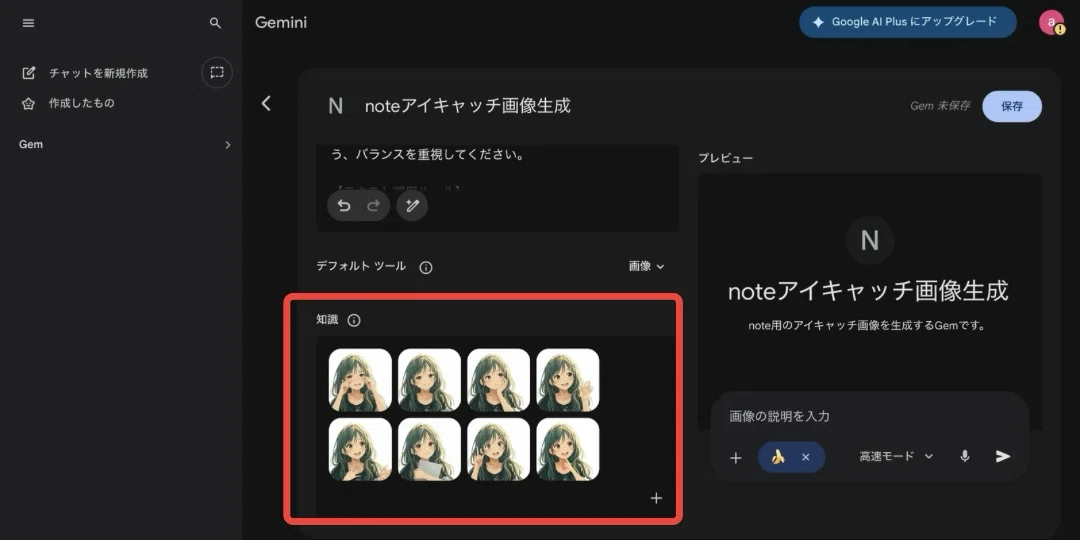Select the first thumbnail in bottom row
Viewport: 1080px width, 540px height.
click(x=360, y=449)
